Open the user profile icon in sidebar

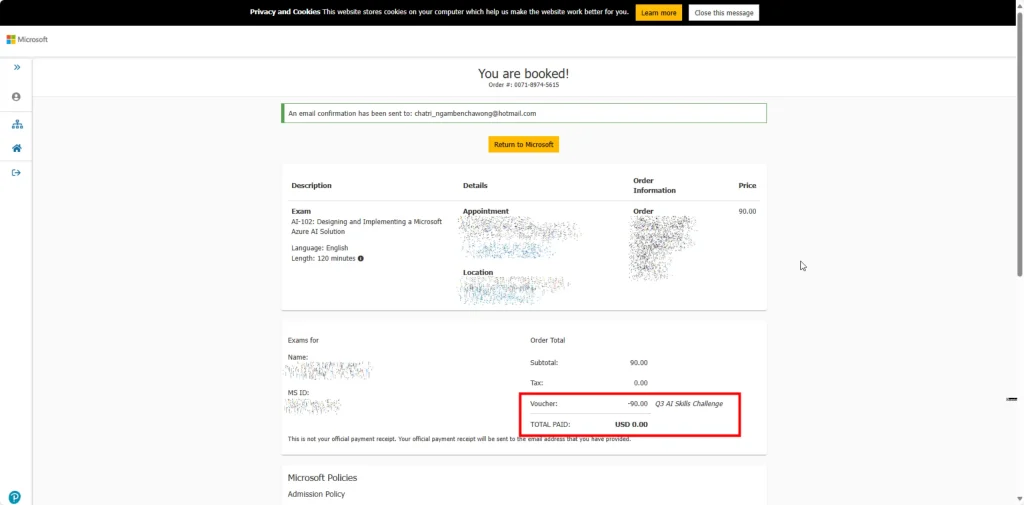tap(16, 97)
